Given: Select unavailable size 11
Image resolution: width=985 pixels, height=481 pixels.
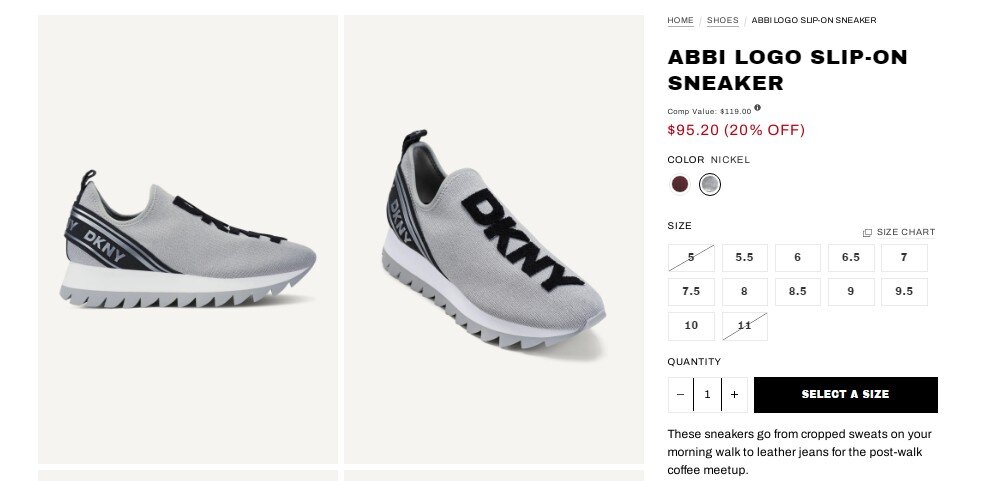Looking at the screenshot, I should point(744,326).
